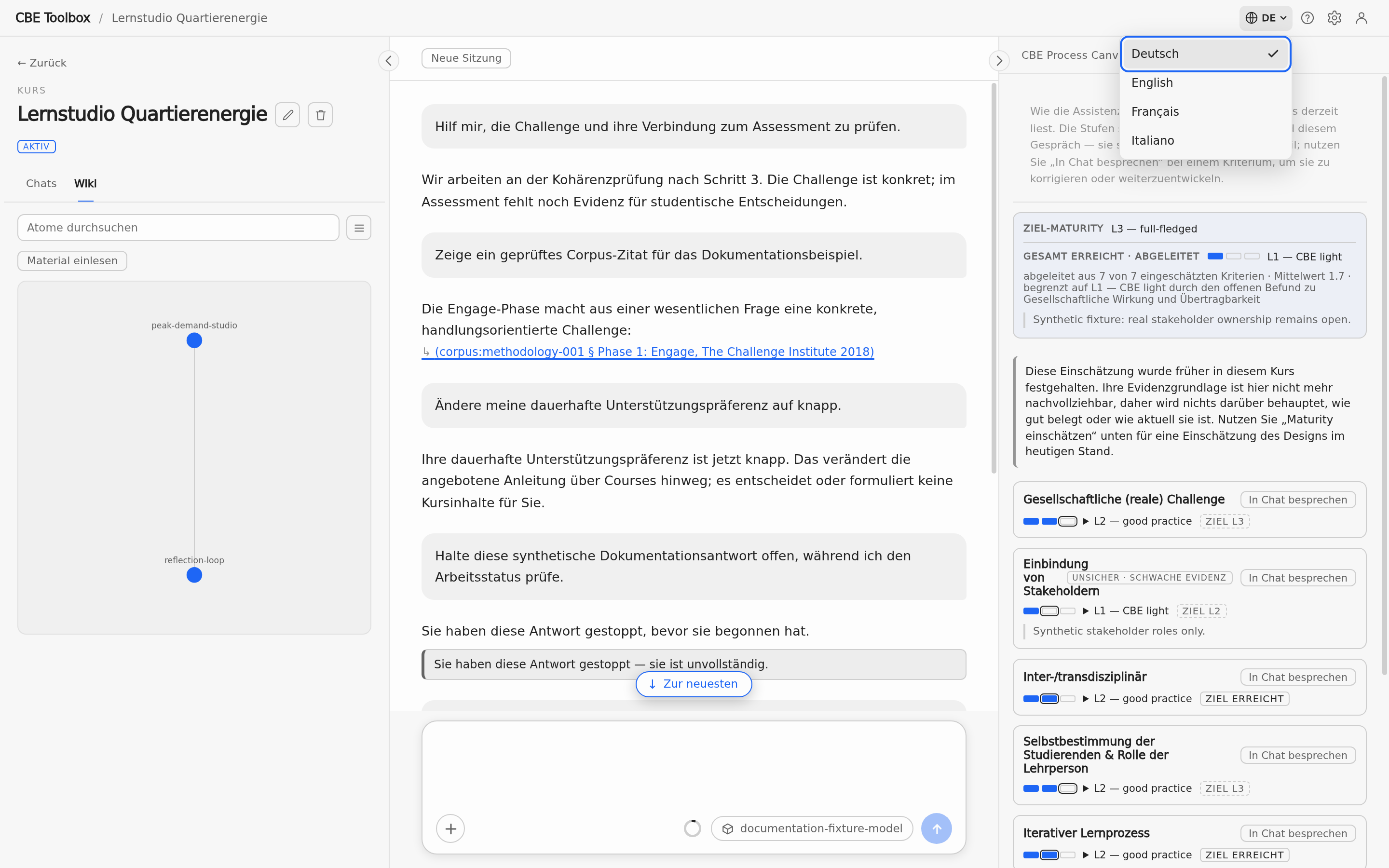Choose Deutsch in language menu
This screenshot has height=868, width=1389.
click(1205, 54)
